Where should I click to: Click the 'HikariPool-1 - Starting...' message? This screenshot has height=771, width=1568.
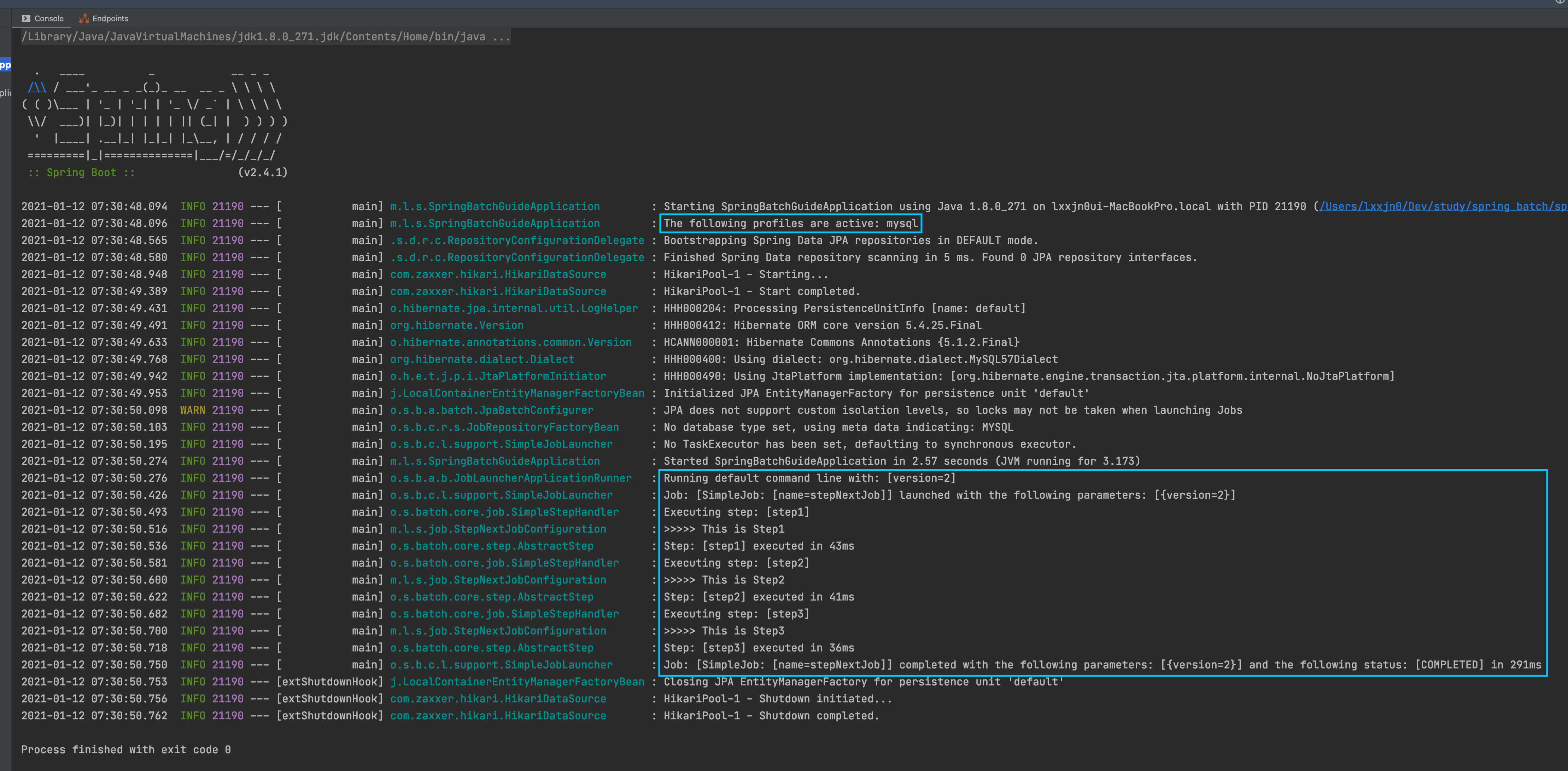click(746, 275)
